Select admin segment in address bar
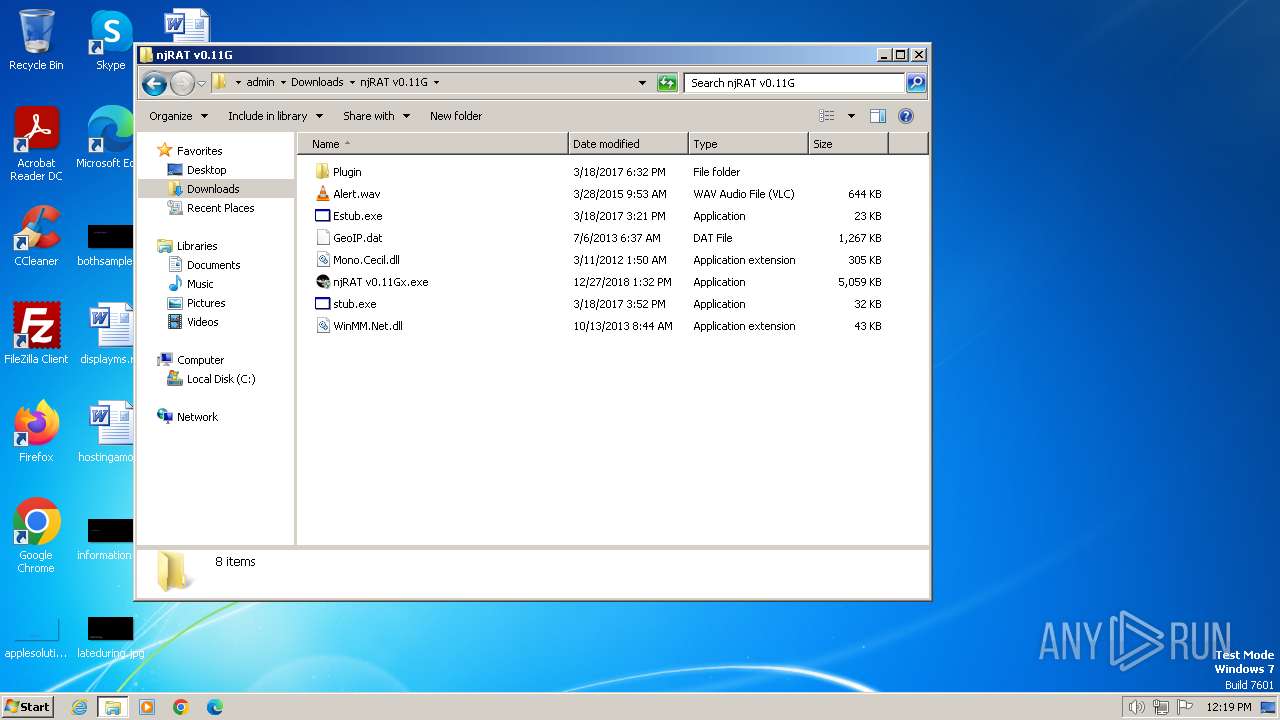This screenshot has height=720, width=1280. (x=260, y=83)
